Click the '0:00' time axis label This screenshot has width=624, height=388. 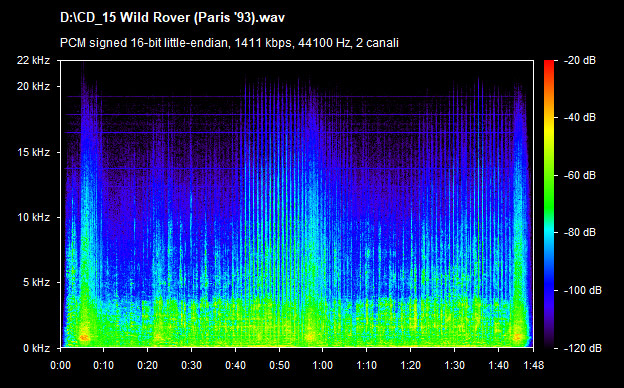coord(60,365)
